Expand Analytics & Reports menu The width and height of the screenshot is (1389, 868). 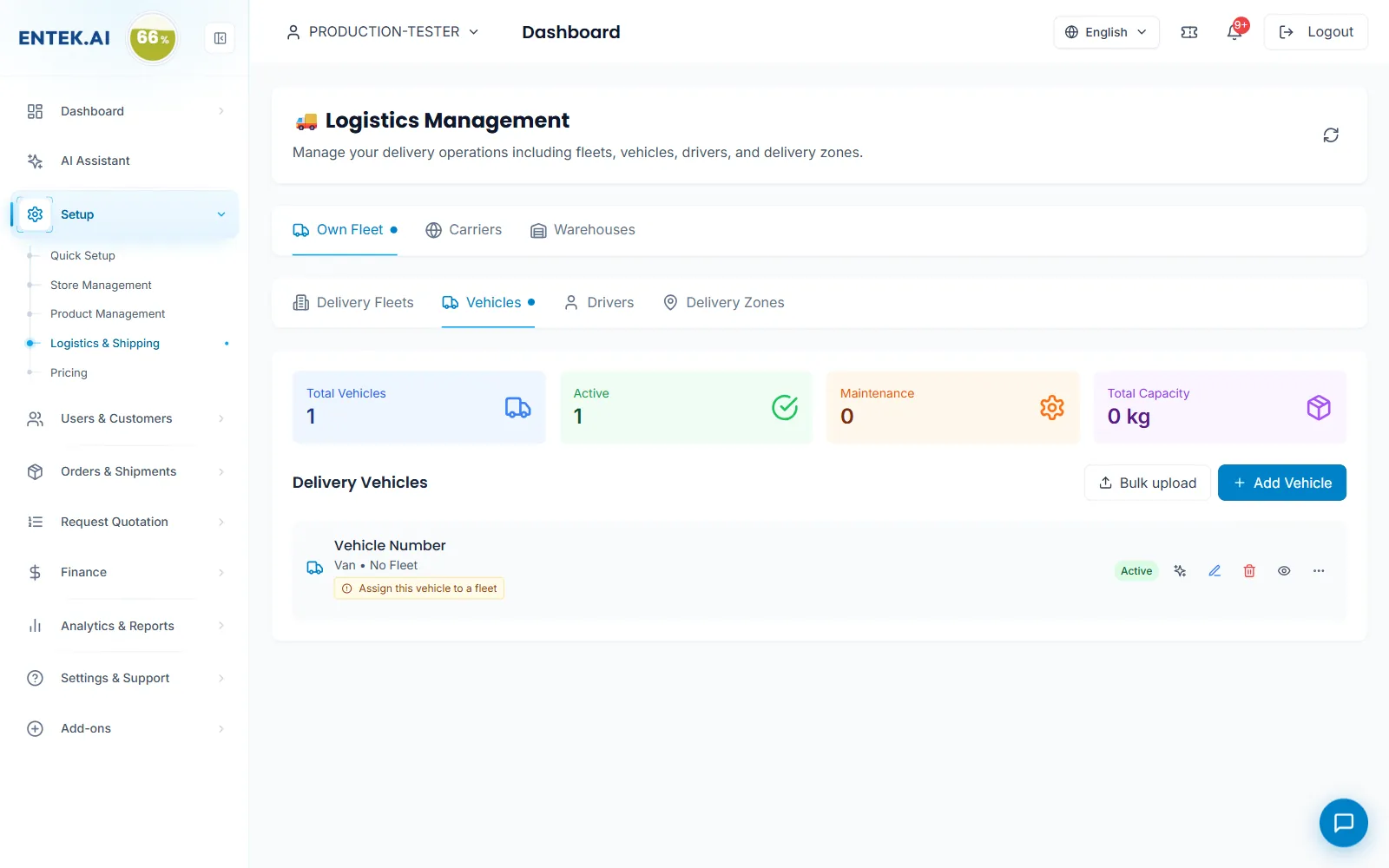click(125, 626)
